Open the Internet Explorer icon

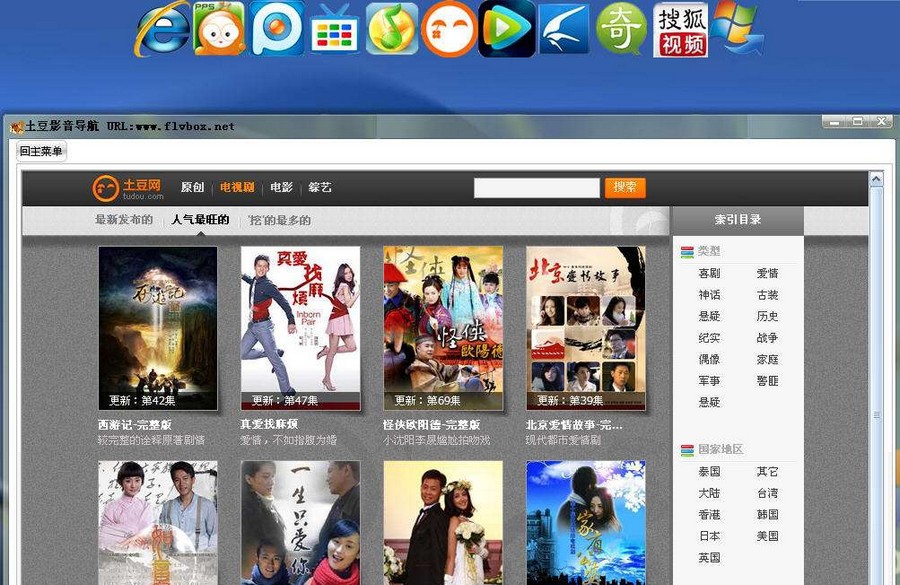pyautogui.click(x=162, y=29)
